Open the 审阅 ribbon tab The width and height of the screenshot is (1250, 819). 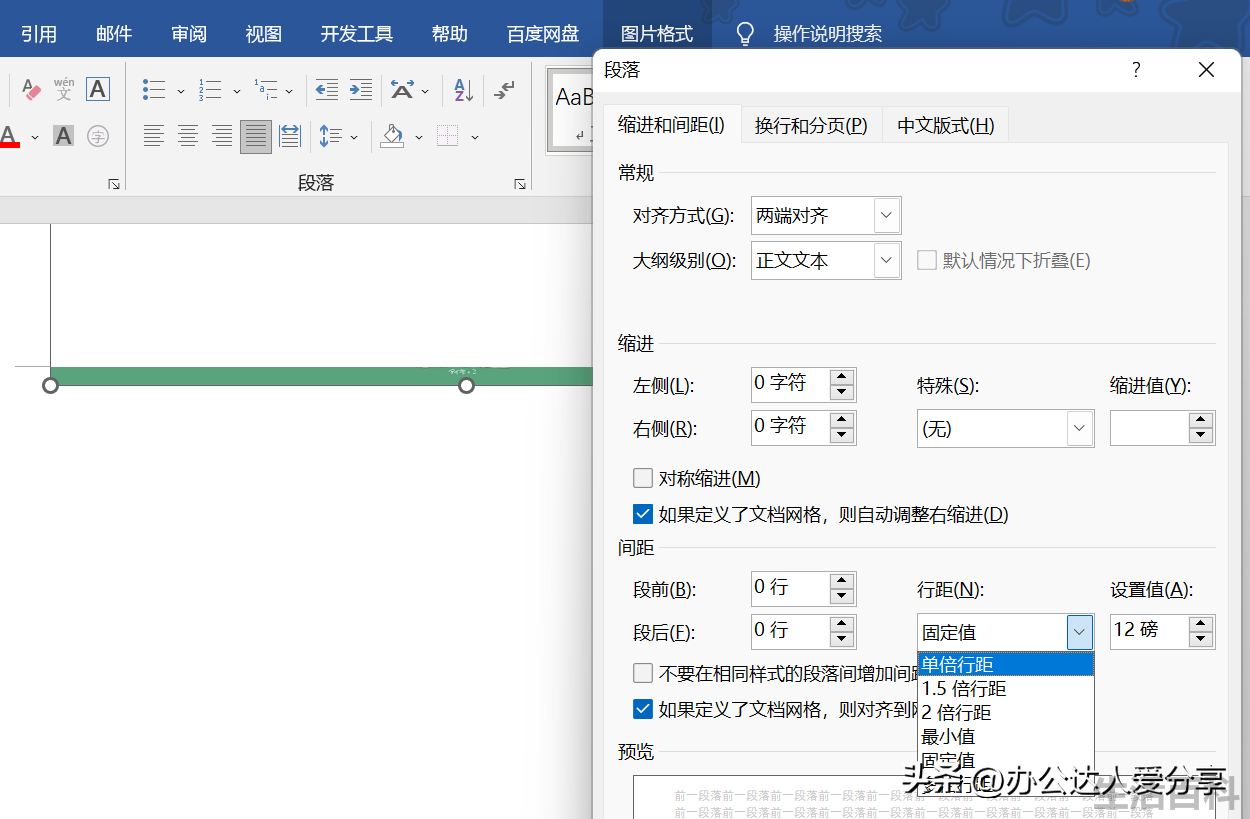189,34
